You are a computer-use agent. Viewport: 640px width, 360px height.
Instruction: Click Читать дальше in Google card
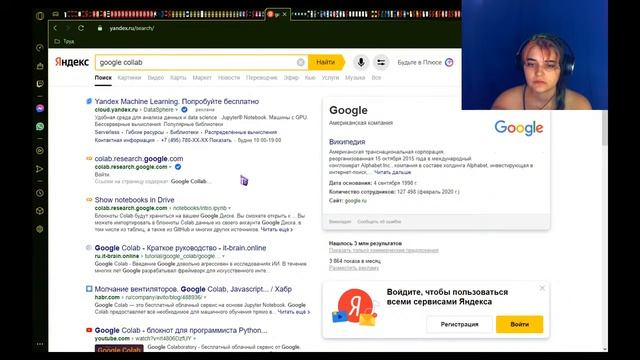393,173
